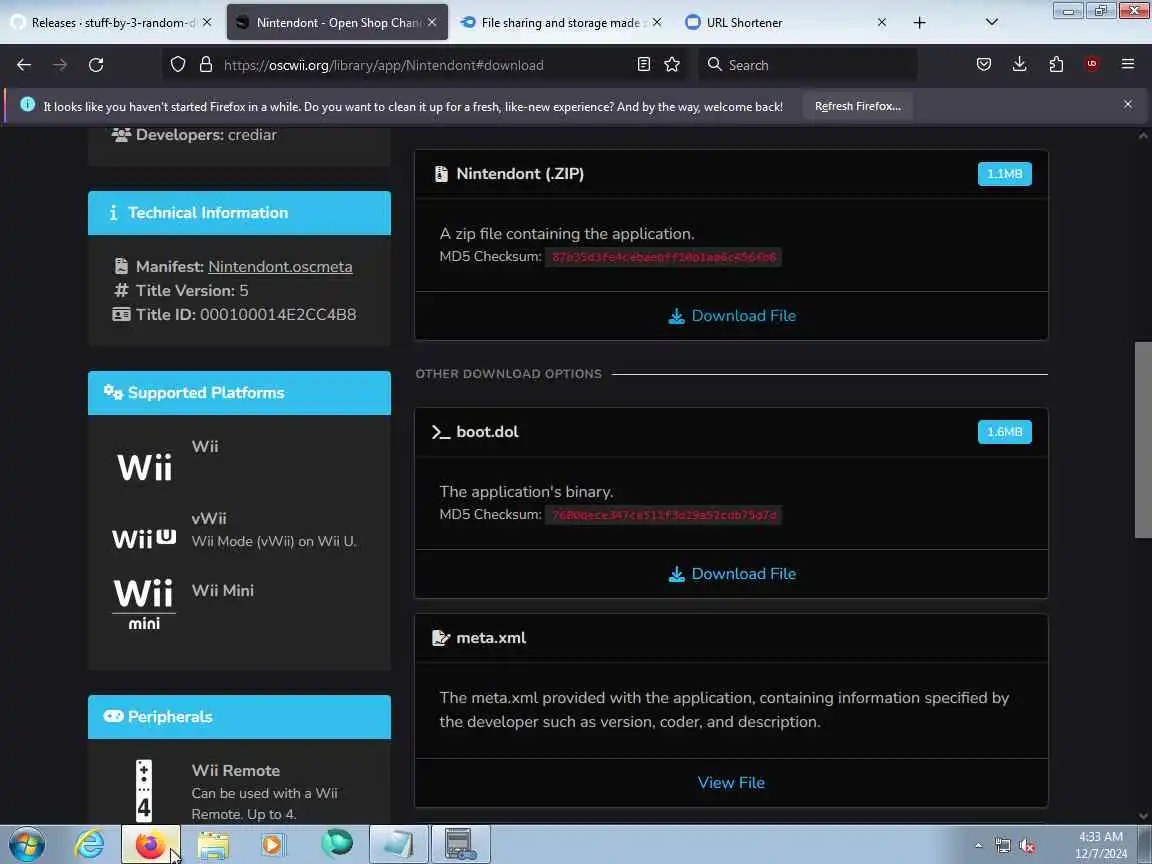Screen dimensions: 1152x864
Task: Launch Internet Explorer from the taskbar
Action: pyautogui.click(x=90, y=844)
